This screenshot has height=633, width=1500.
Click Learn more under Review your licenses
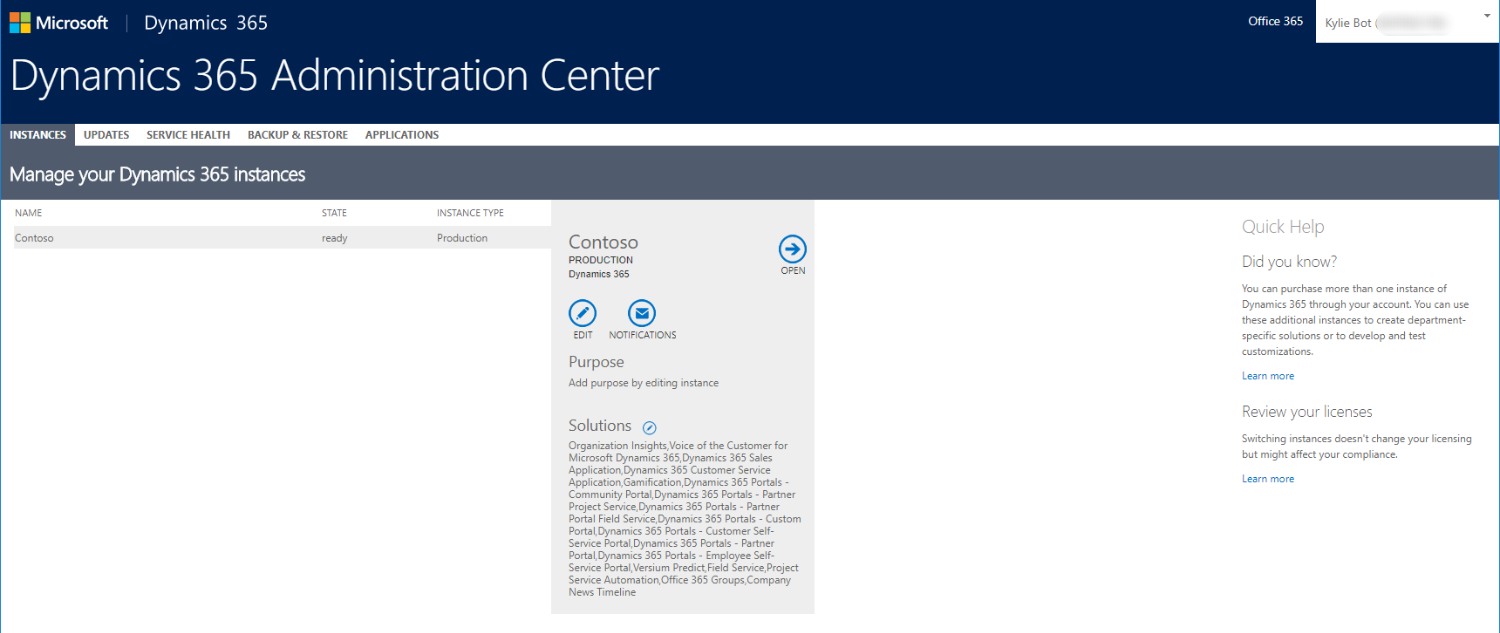click(1268, 479)
